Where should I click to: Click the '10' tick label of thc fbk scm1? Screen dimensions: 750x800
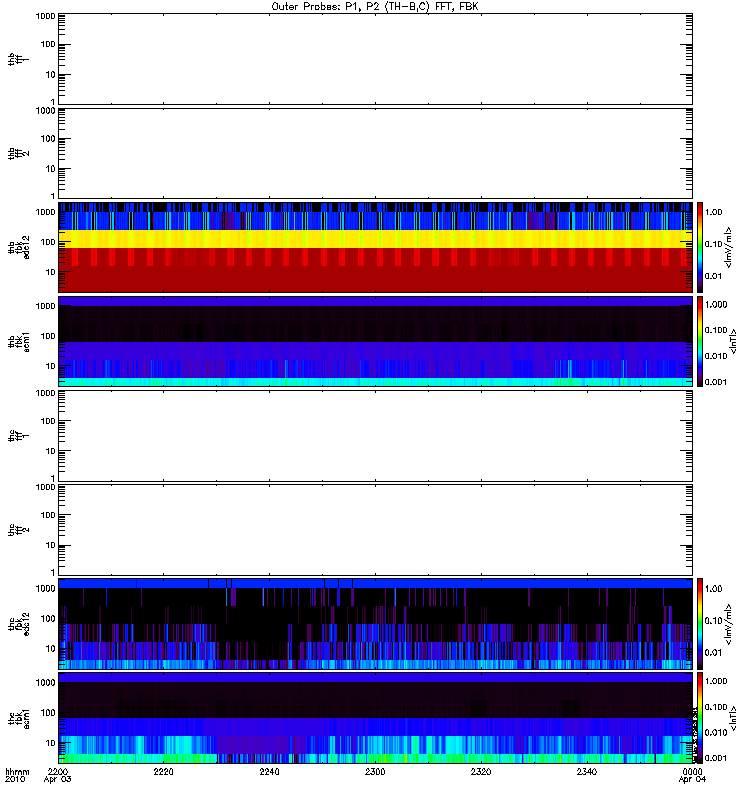[x=51, y=743]
